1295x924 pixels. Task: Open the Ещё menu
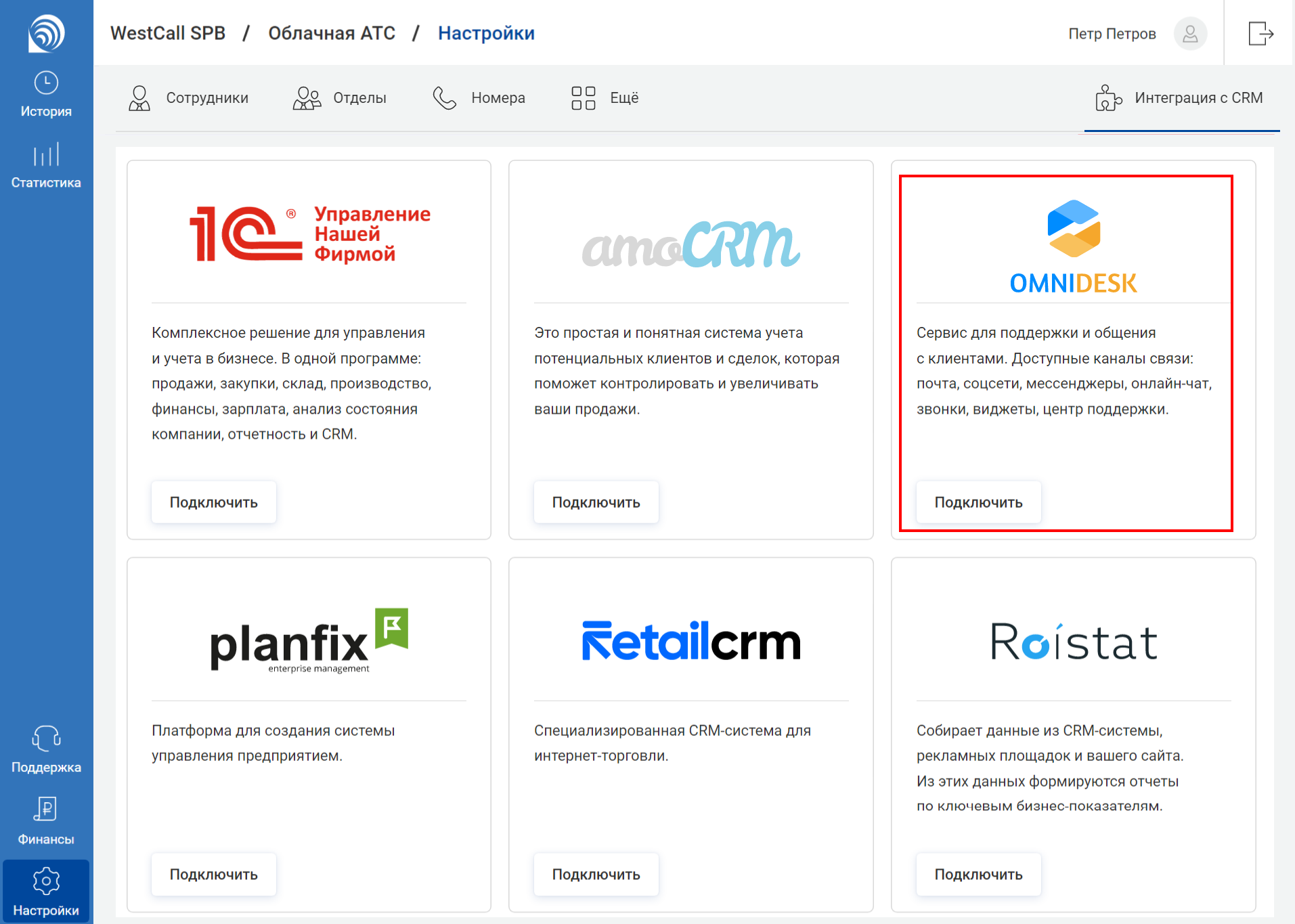[x=605, y=98]
